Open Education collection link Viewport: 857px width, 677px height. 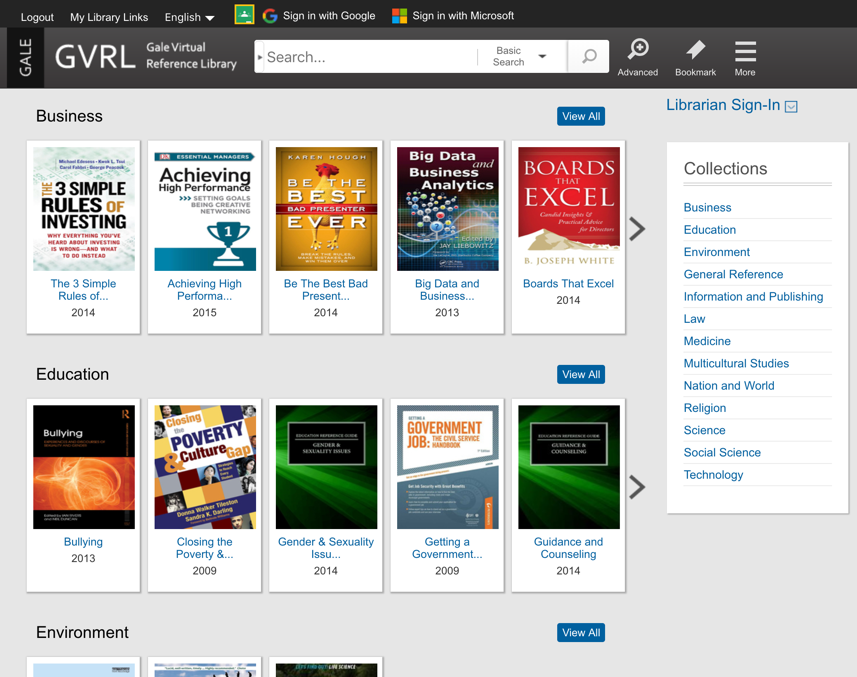click(x=709, y=230)
